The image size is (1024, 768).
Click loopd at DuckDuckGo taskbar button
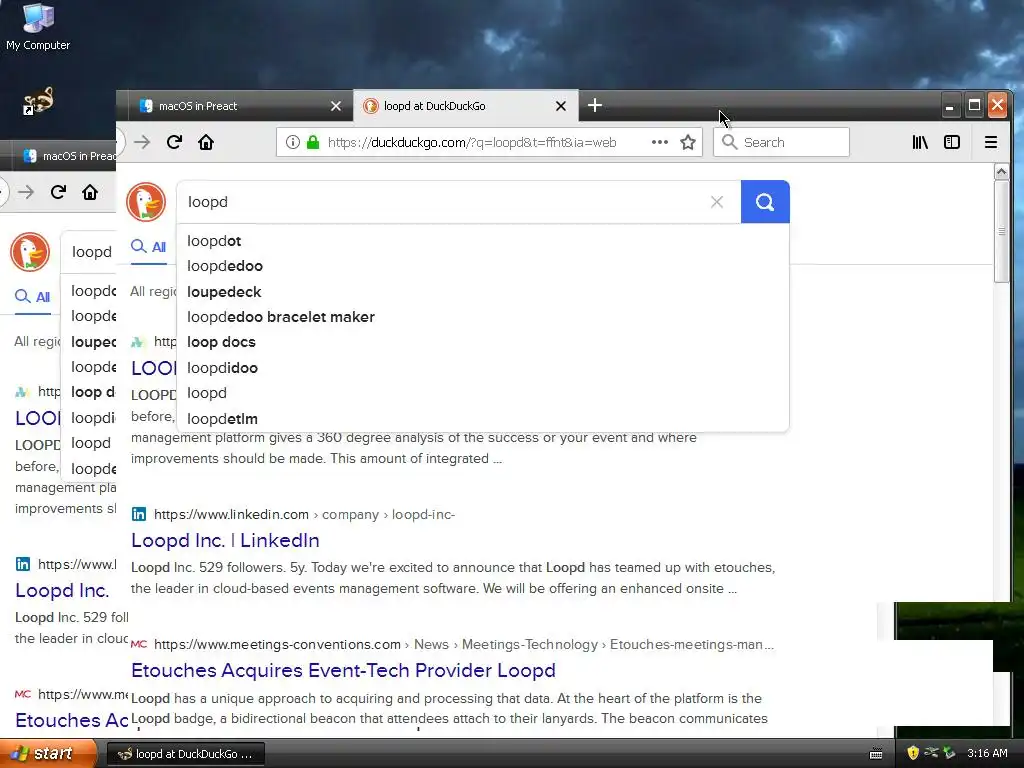click(x=185, y=754)
